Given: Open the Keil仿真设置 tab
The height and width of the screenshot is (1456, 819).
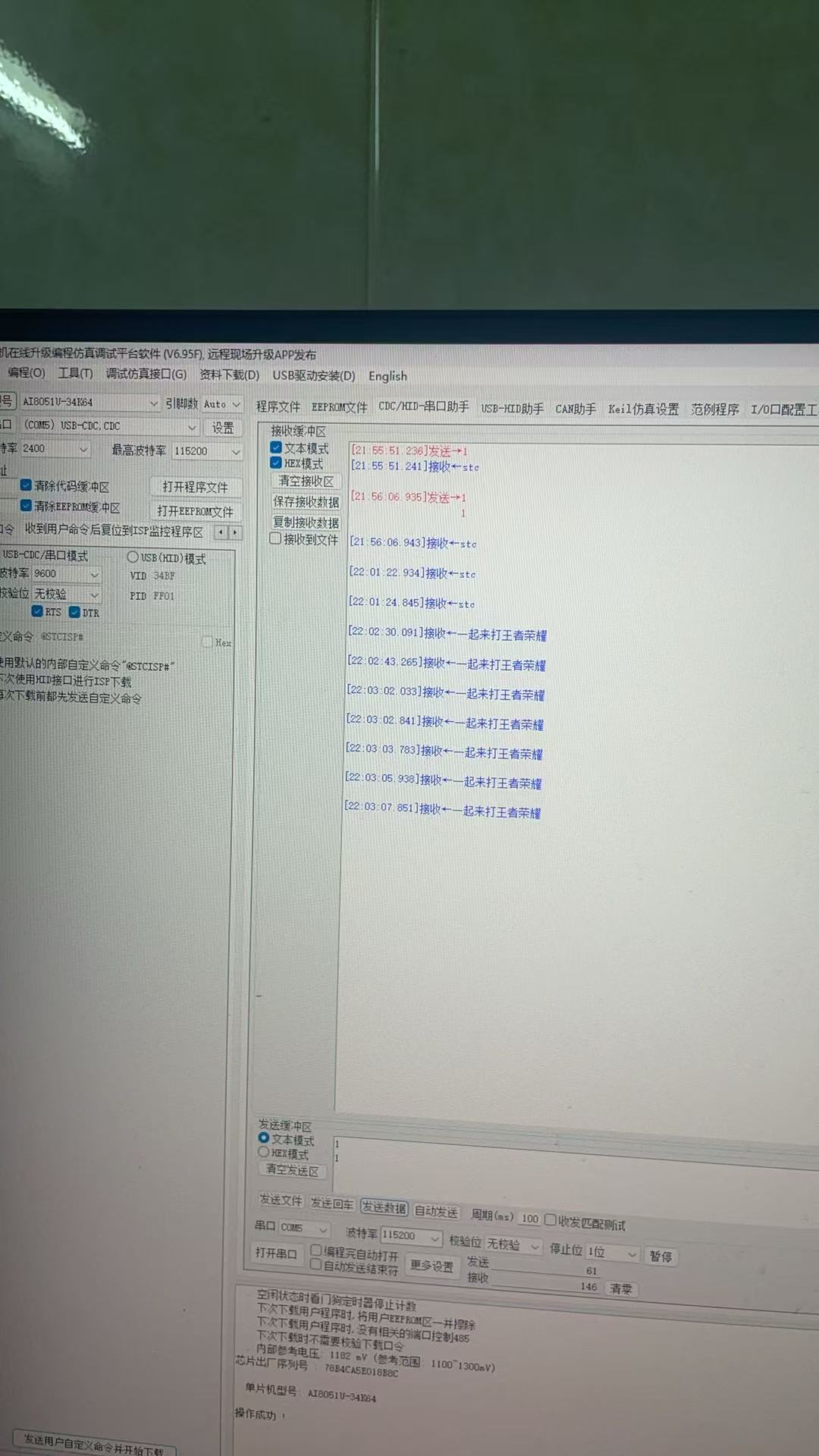Looking at the screenshot, I should (x=643, y=409).
